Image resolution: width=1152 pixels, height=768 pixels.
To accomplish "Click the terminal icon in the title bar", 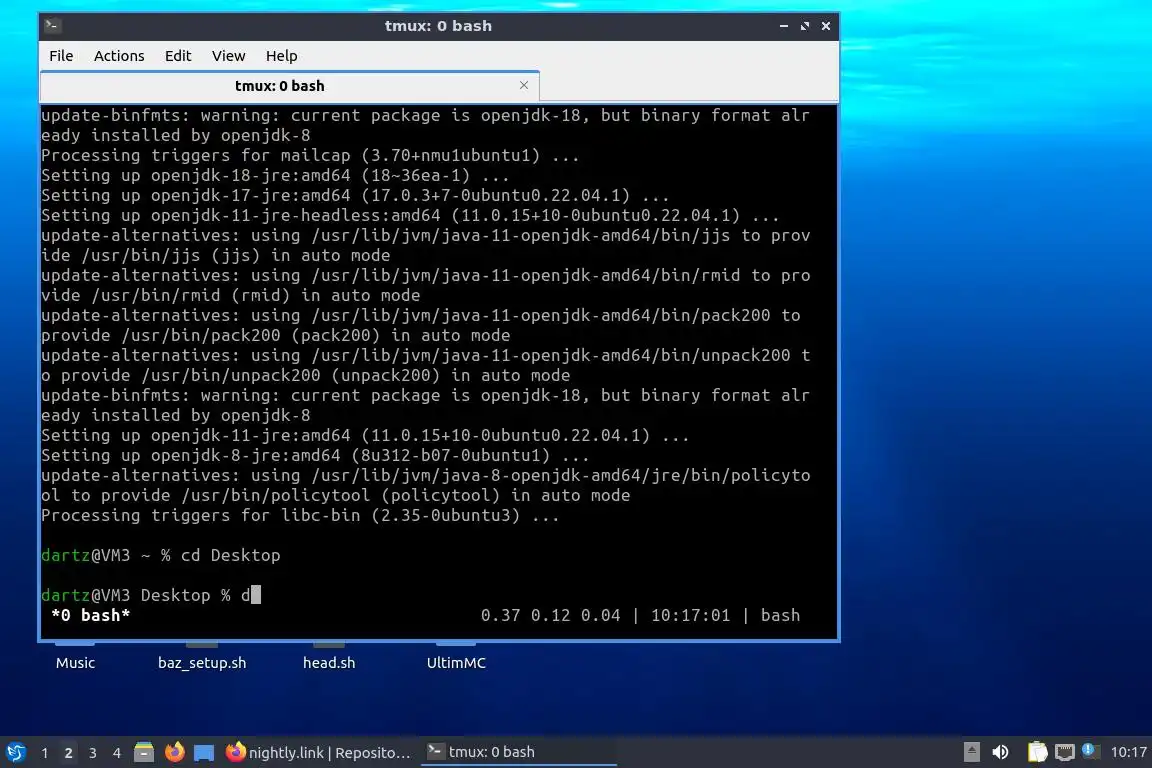I will pos(51,26).
